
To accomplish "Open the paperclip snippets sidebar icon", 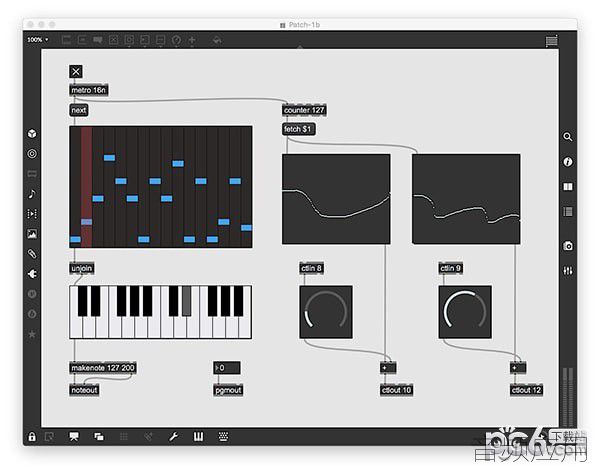I will click(32, 254).
